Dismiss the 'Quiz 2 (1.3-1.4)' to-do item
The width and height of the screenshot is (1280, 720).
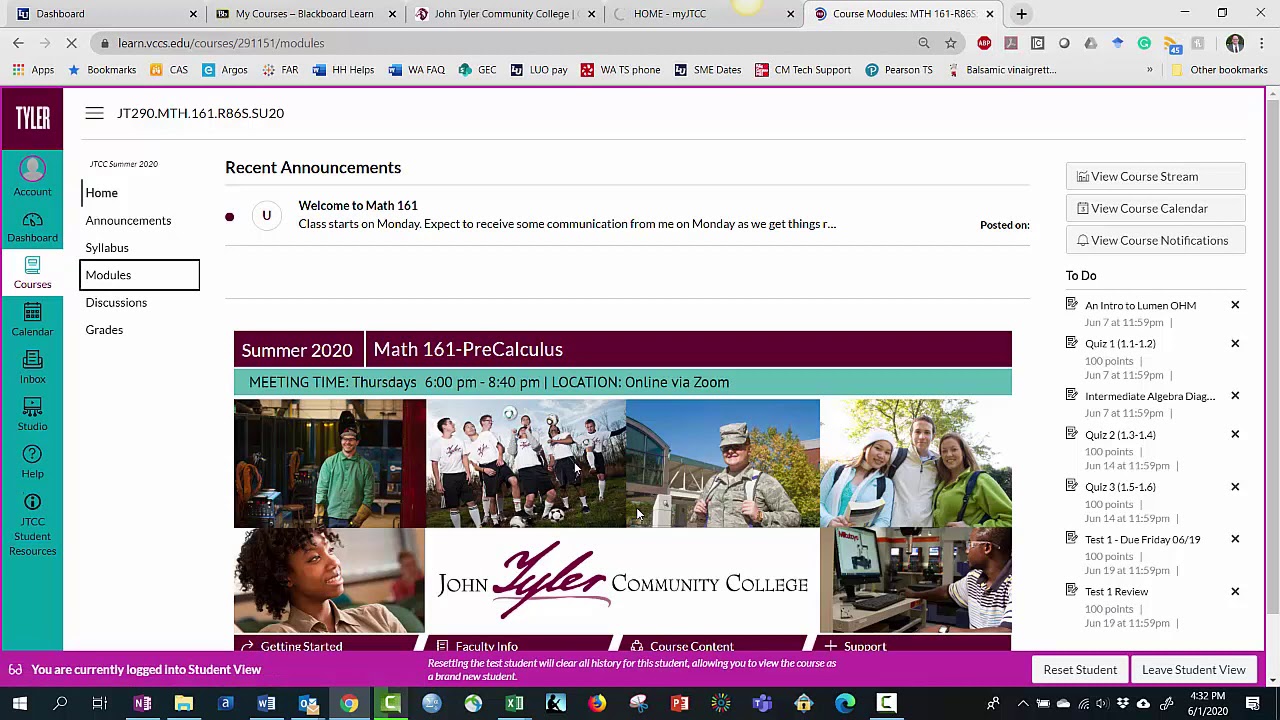pyautogui.click(x=1235, y=434)
